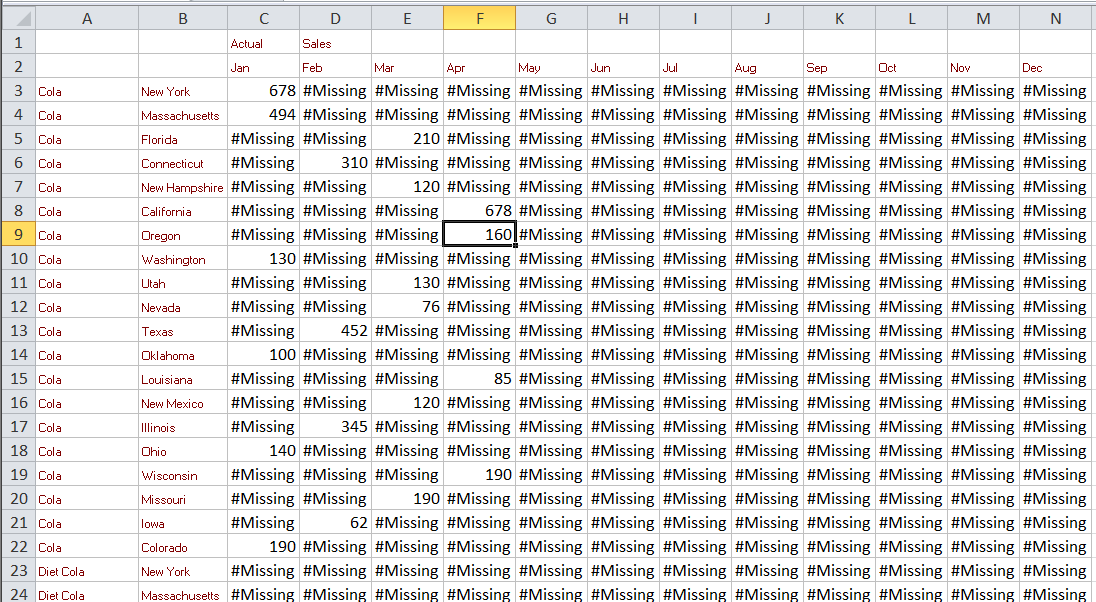Select the value 100 for Oklahoma

coord(264,354)
